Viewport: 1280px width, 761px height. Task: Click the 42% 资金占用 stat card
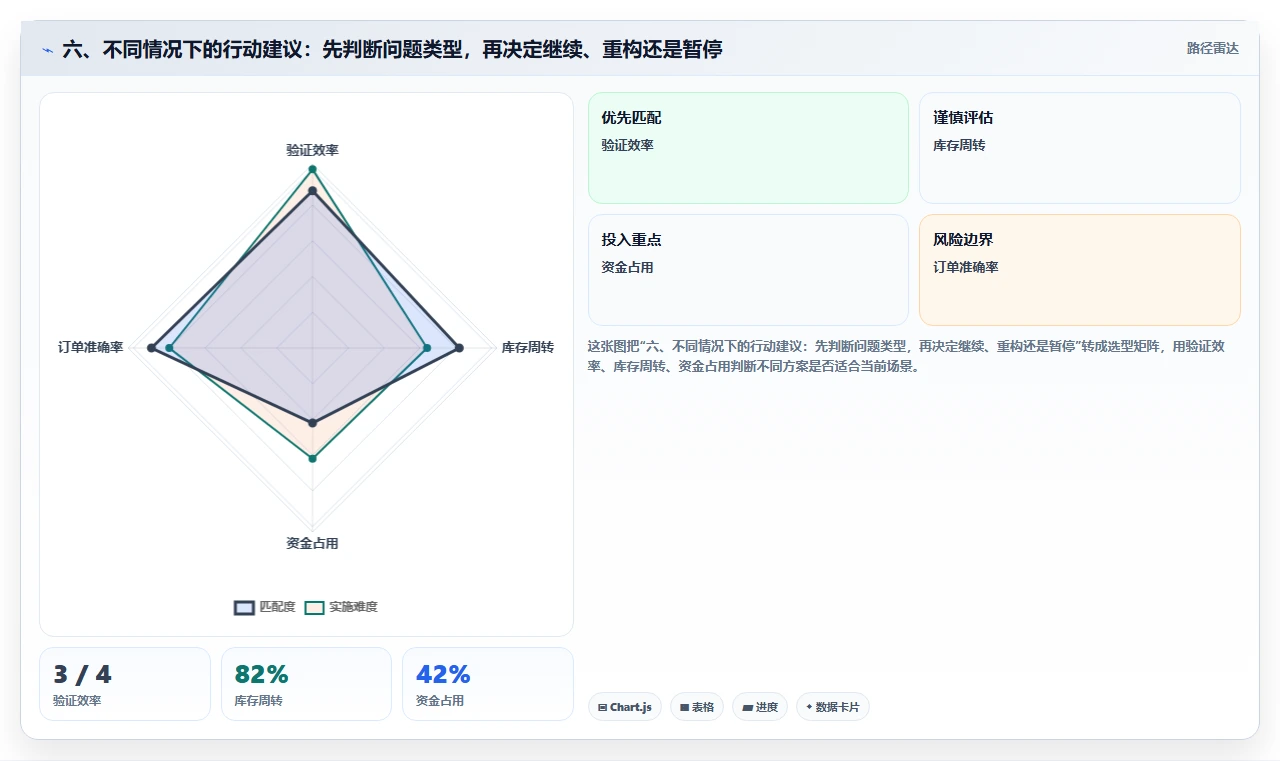[x=488, y=684]
